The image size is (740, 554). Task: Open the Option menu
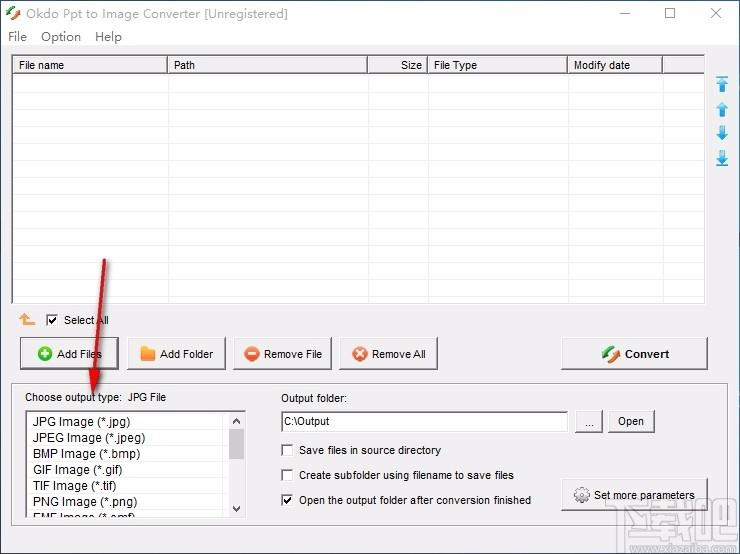pos(60,37)
